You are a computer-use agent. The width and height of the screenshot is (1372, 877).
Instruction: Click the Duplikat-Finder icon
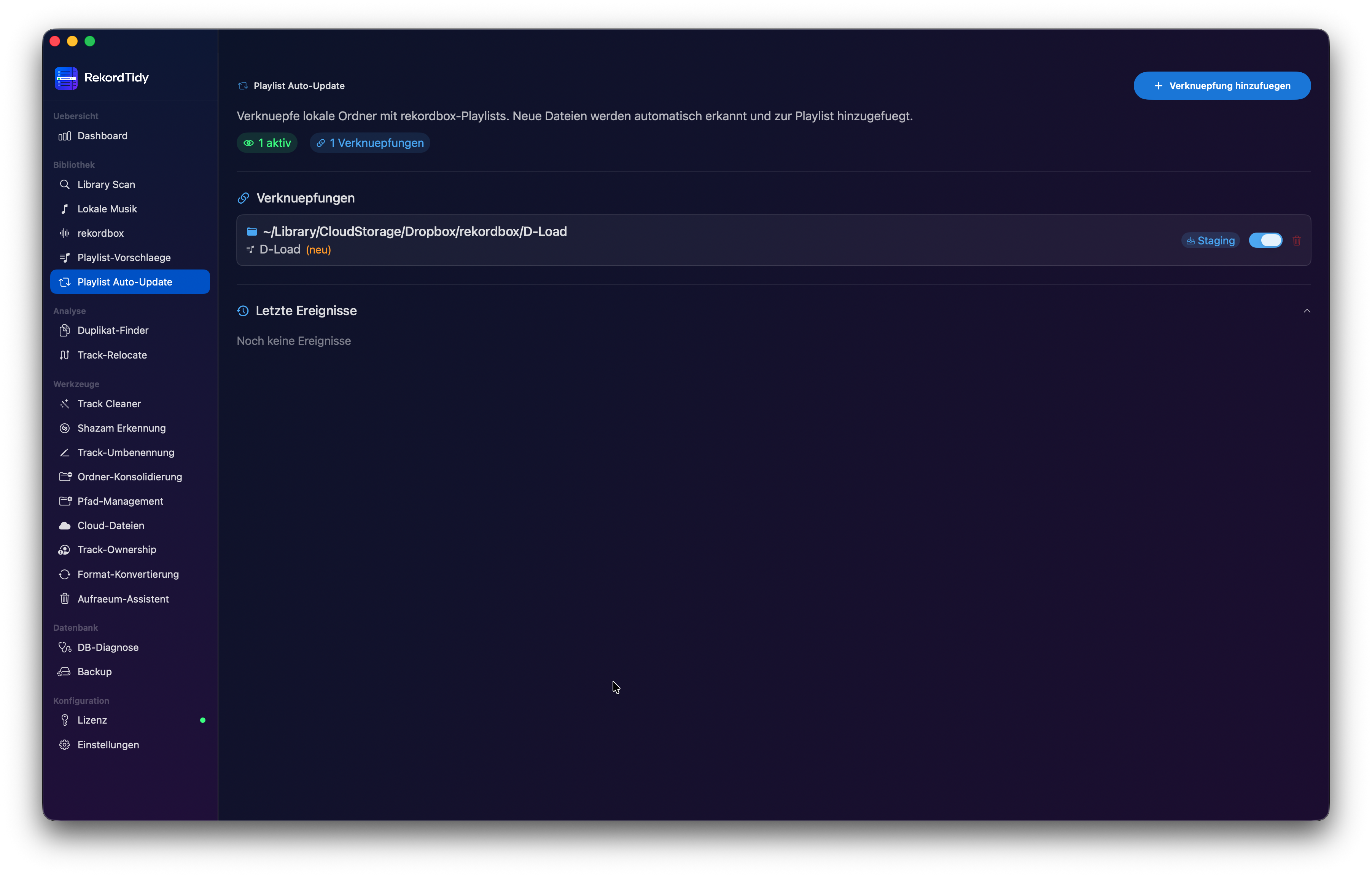point(65,330)
